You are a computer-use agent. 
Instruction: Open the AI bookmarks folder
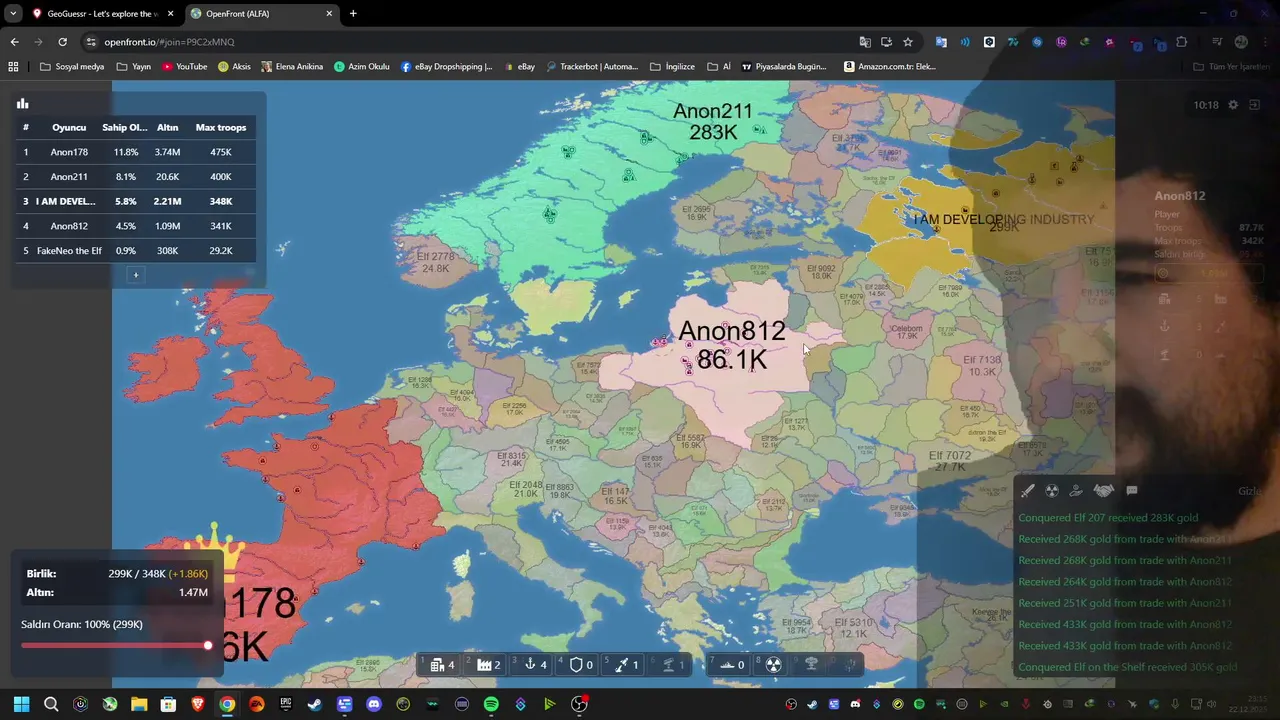click(x=719, y=67)
